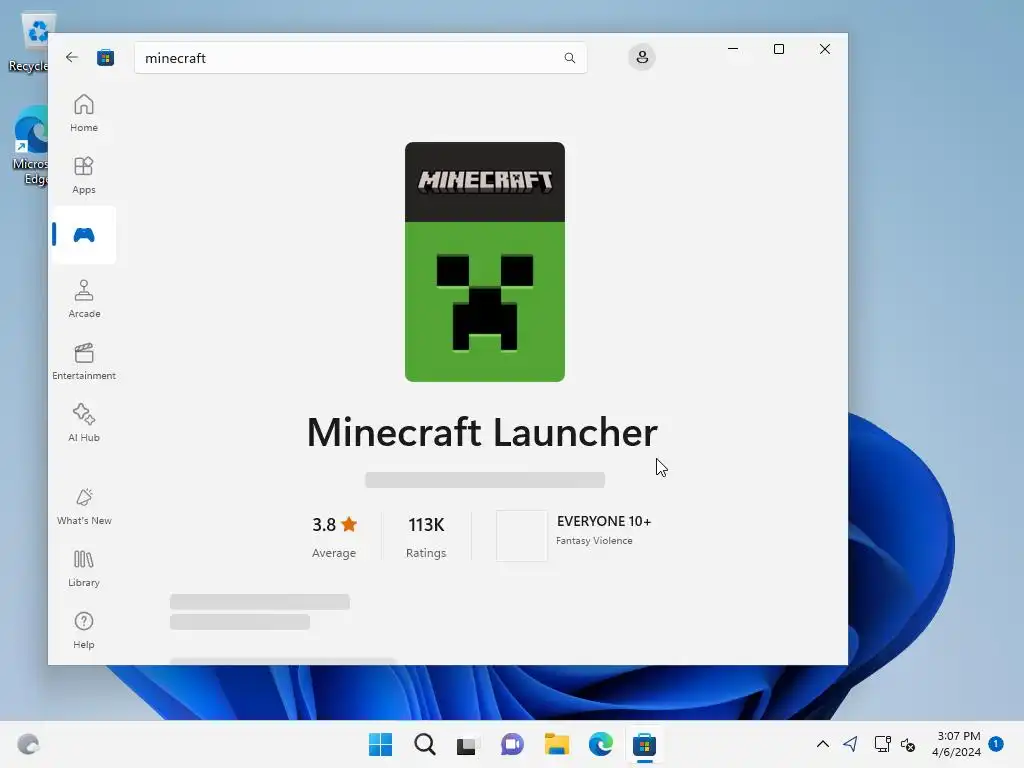Go back with the back arrow

point(72,57)
